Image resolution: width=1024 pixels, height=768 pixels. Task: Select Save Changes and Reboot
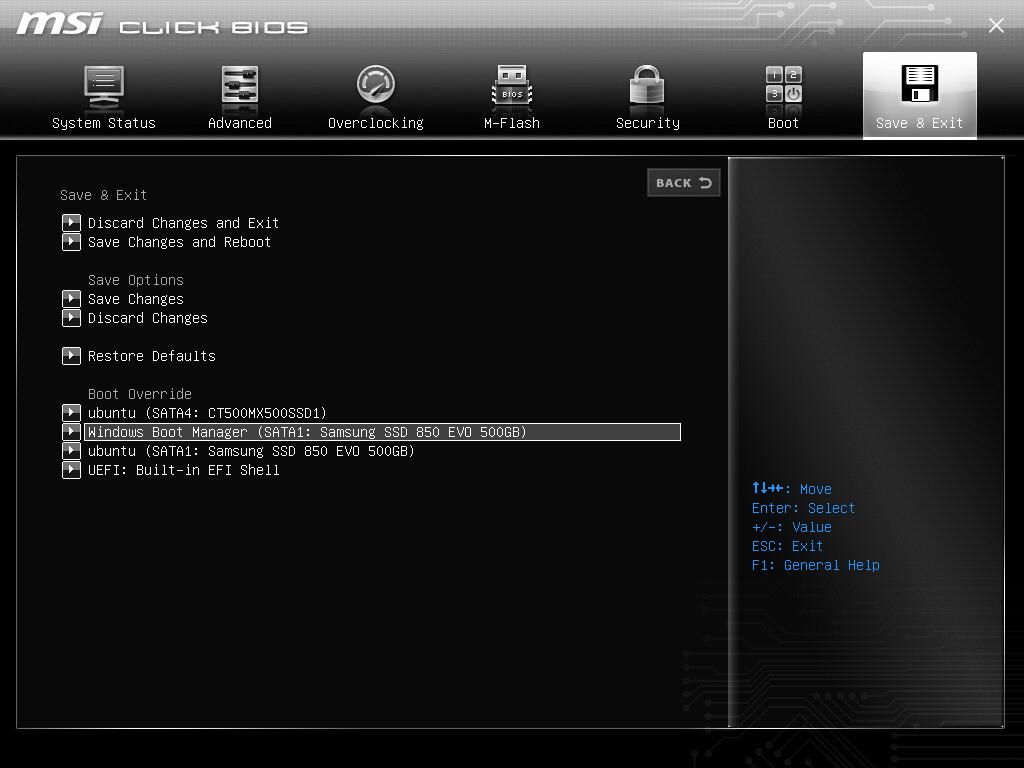coord(179,242)
